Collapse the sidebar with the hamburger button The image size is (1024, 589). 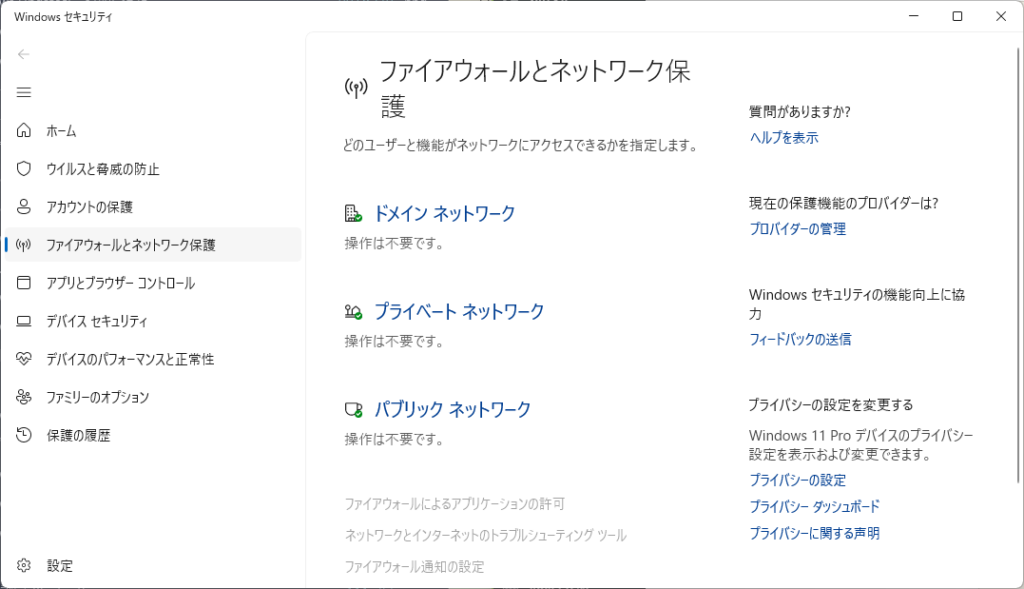(23, 92)
